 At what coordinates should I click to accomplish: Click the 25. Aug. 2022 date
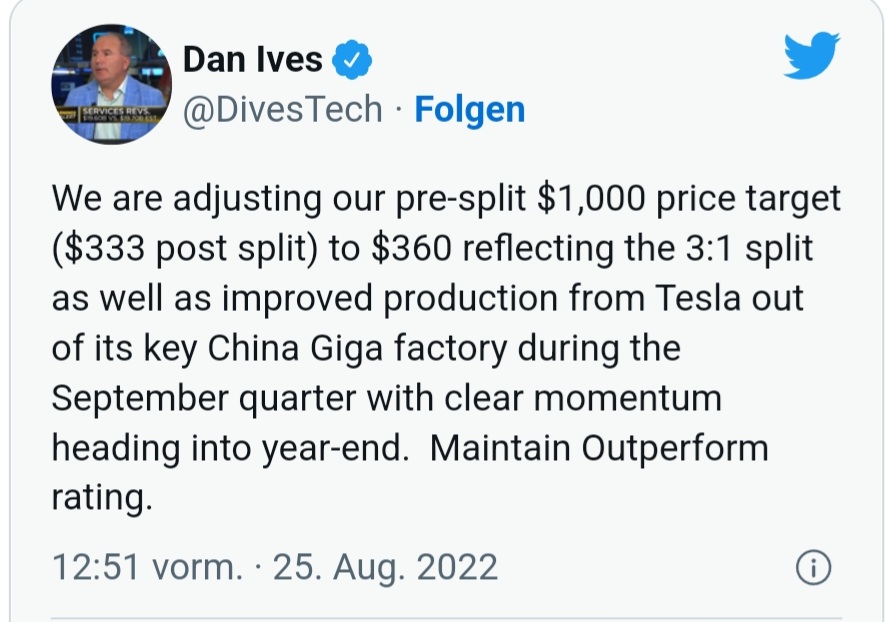[x=386, y=567]
